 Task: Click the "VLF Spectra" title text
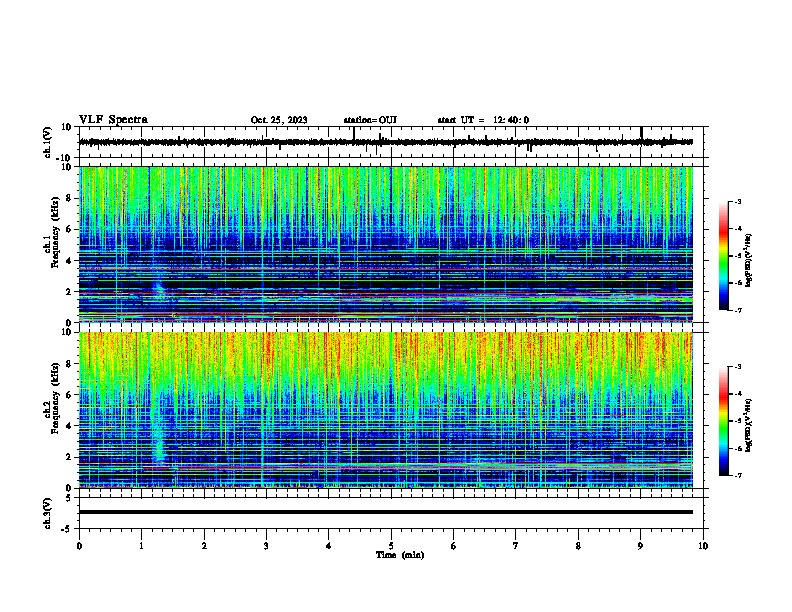click(113, 120)
